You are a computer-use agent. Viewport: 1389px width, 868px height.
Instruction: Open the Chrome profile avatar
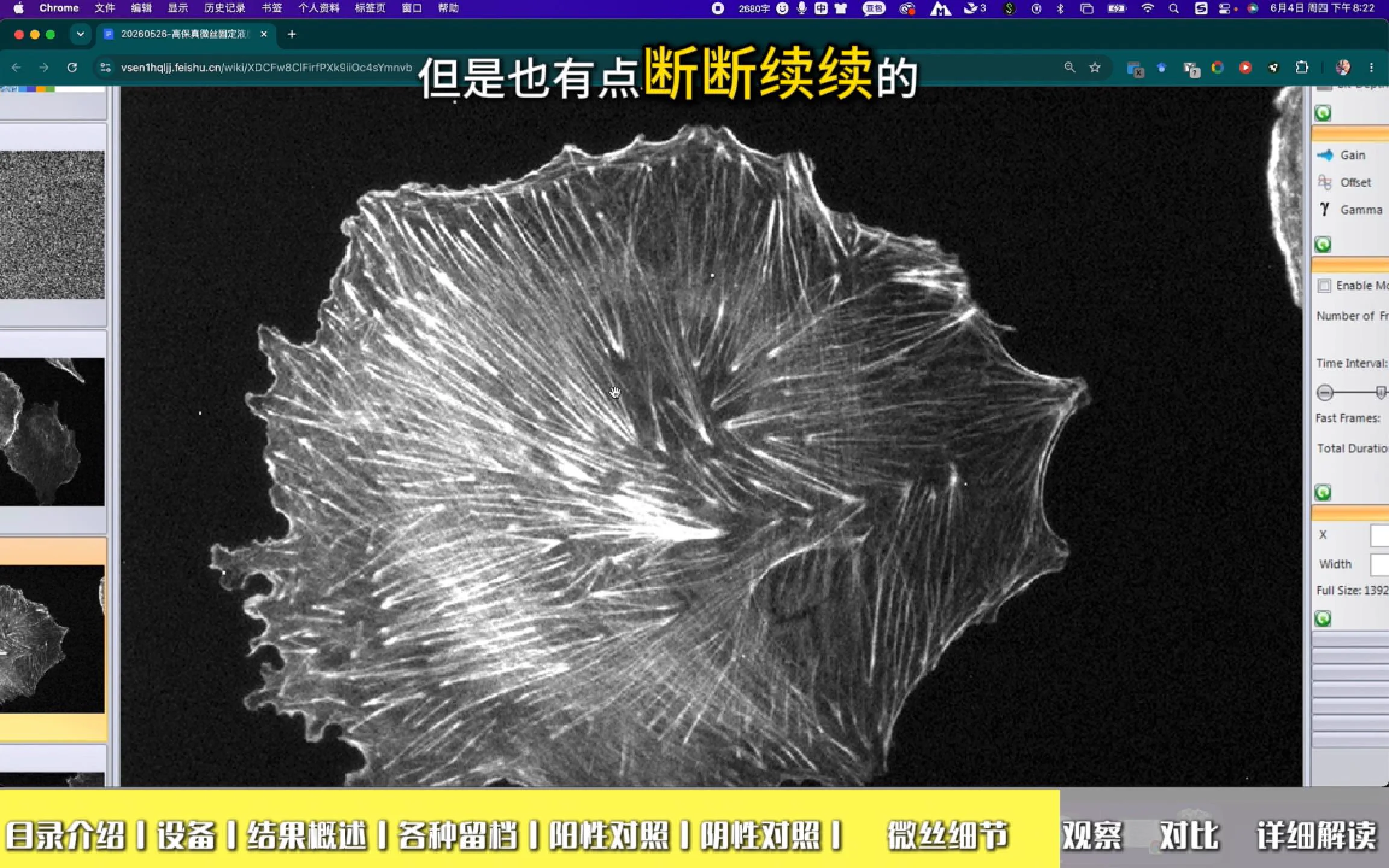point(1343,68)
